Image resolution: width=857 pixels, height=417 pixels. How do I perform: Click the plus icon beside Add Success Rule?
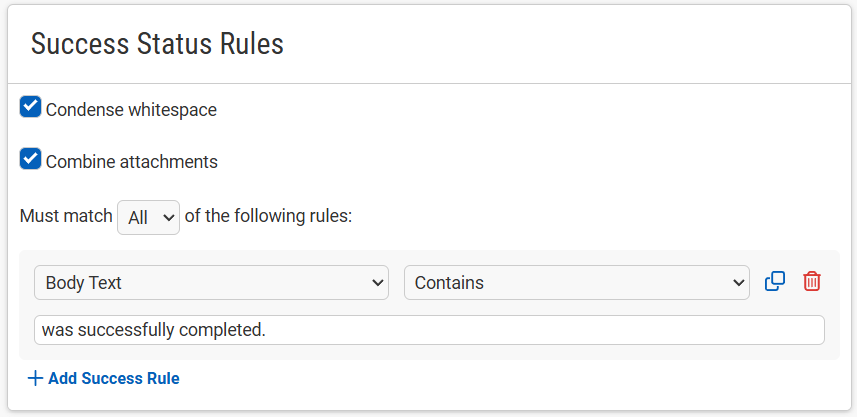coord(35,378)
